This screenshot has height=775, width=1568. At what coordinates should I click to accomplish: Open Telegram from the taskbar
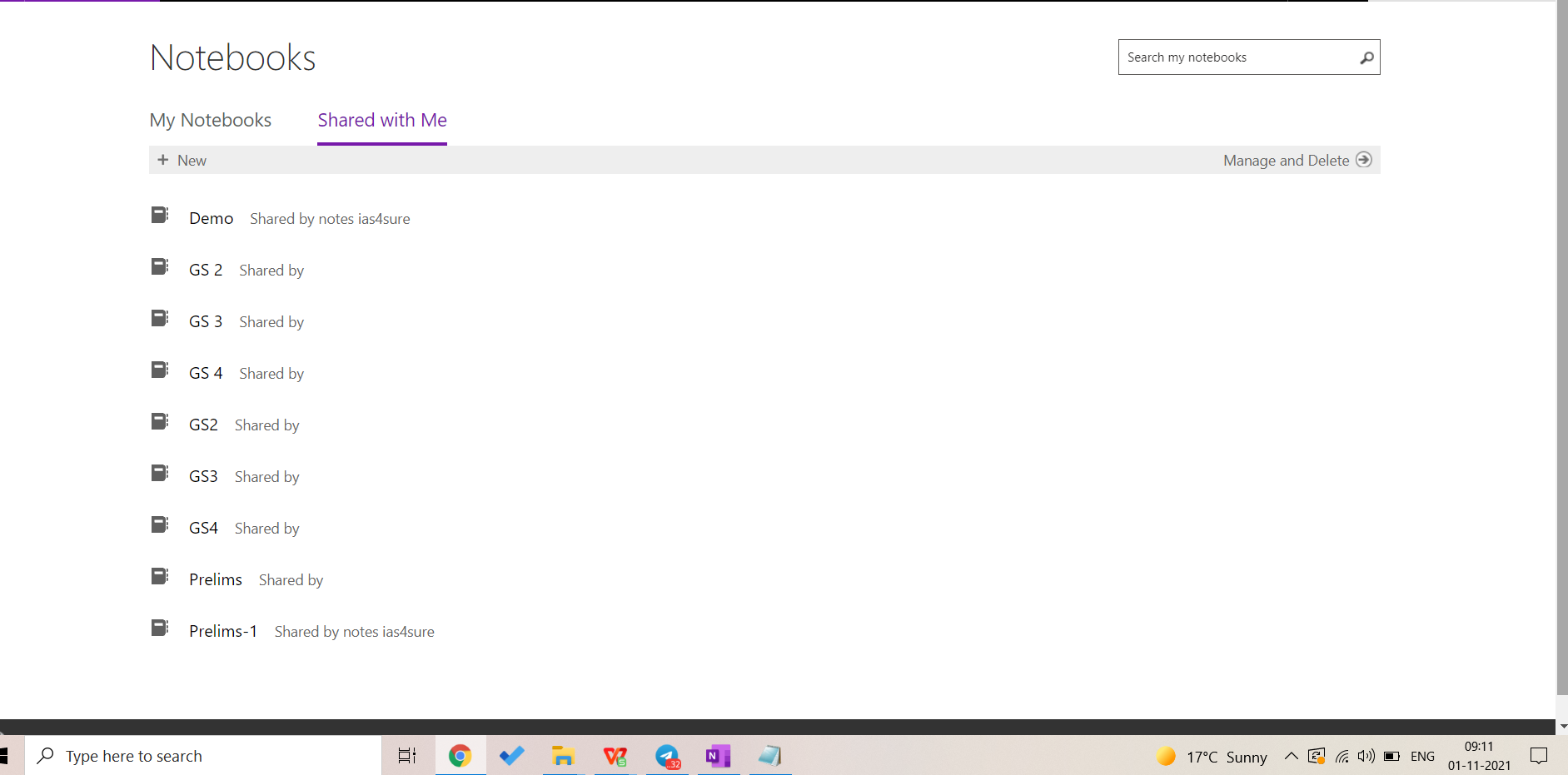[667, 756]
